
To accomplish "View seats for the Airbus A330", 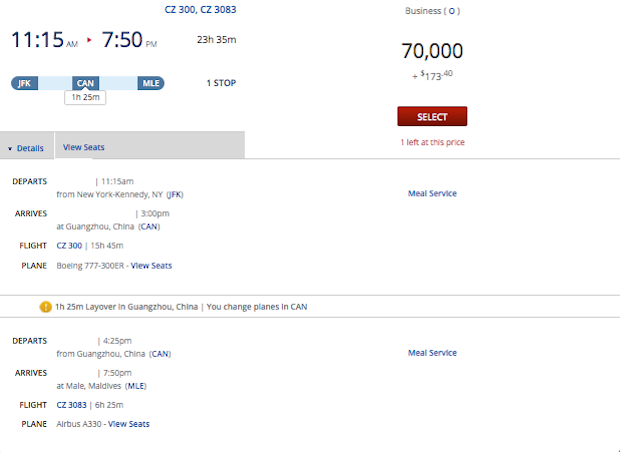I will [129, 424].
